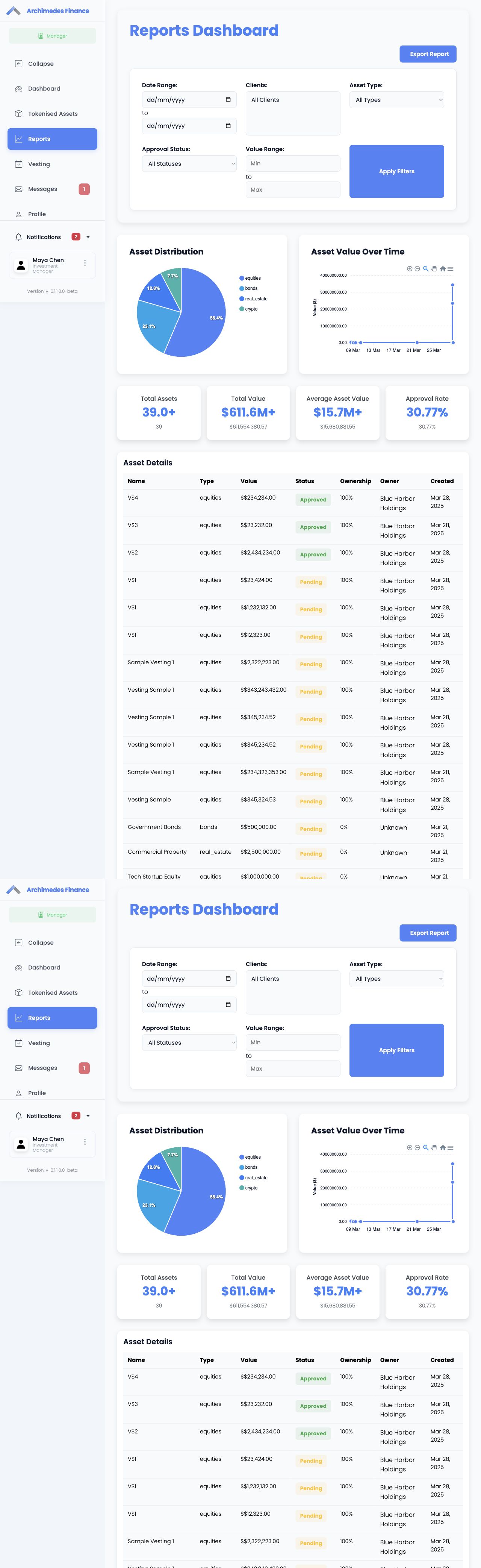Click Archimedes Finance logo in upper page copy

point(14,11)
